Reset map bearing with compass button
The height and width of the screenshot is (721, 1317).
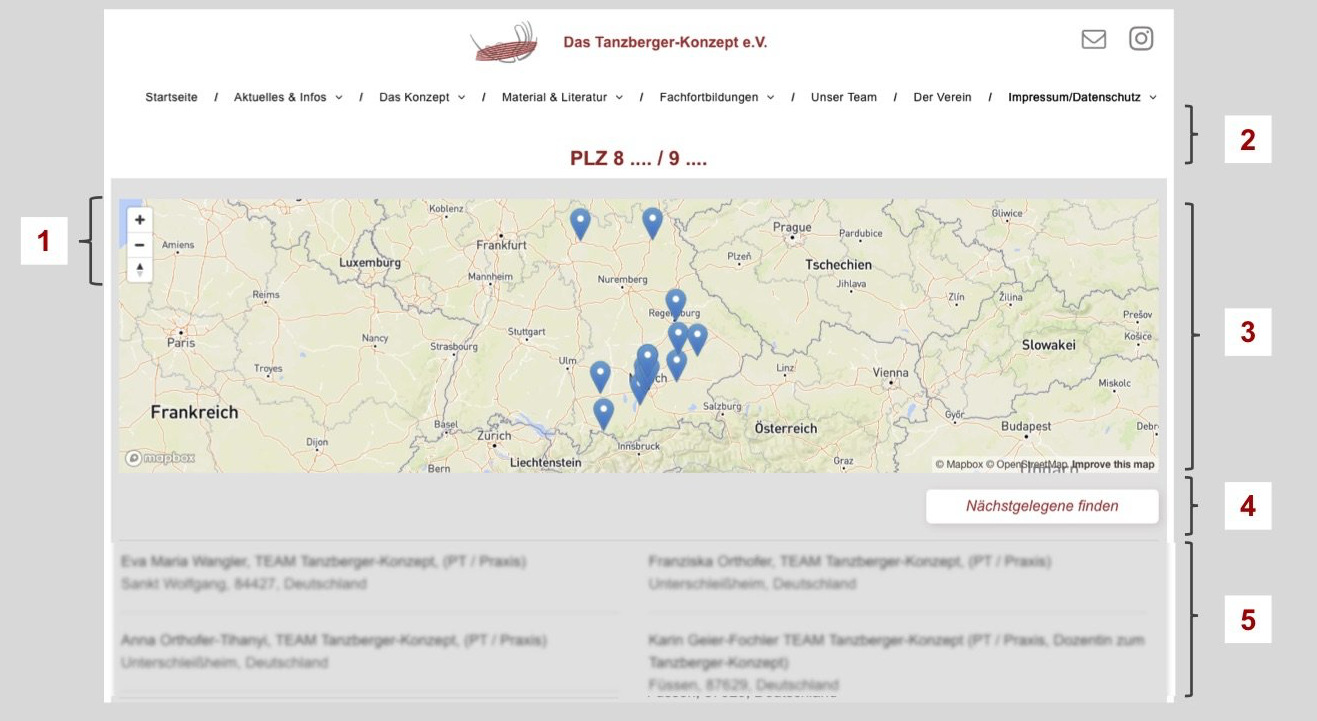coord(140,269)
